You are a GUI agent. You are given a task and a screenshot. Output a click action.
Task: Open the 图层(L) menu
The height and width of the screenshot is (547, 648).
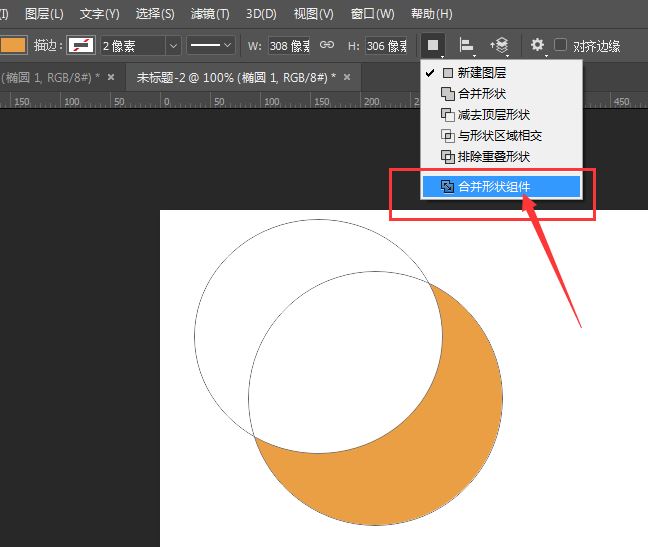(x=44, y=14)
